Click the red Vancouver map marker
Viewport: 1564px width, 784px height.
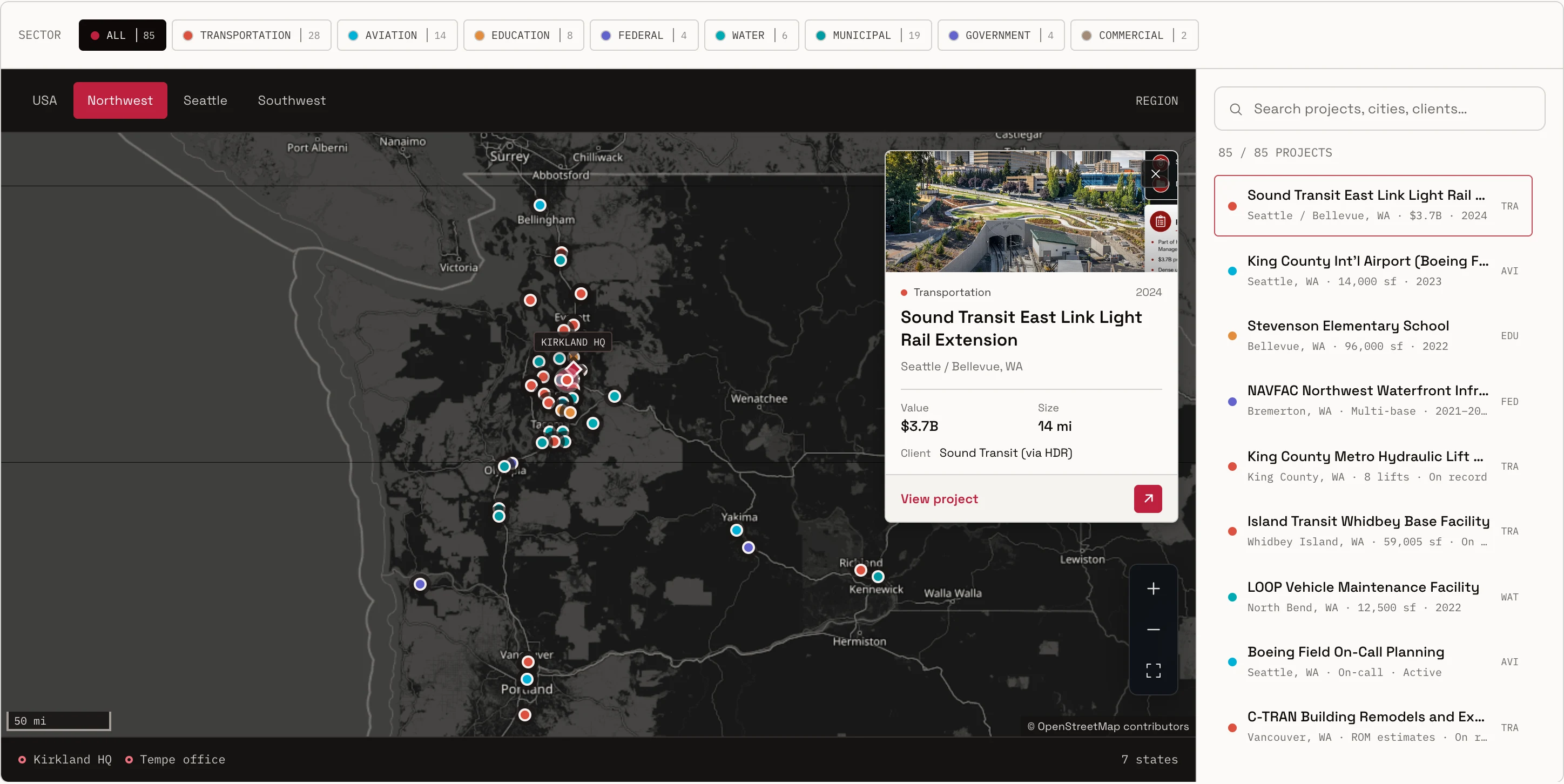(528, 661)
